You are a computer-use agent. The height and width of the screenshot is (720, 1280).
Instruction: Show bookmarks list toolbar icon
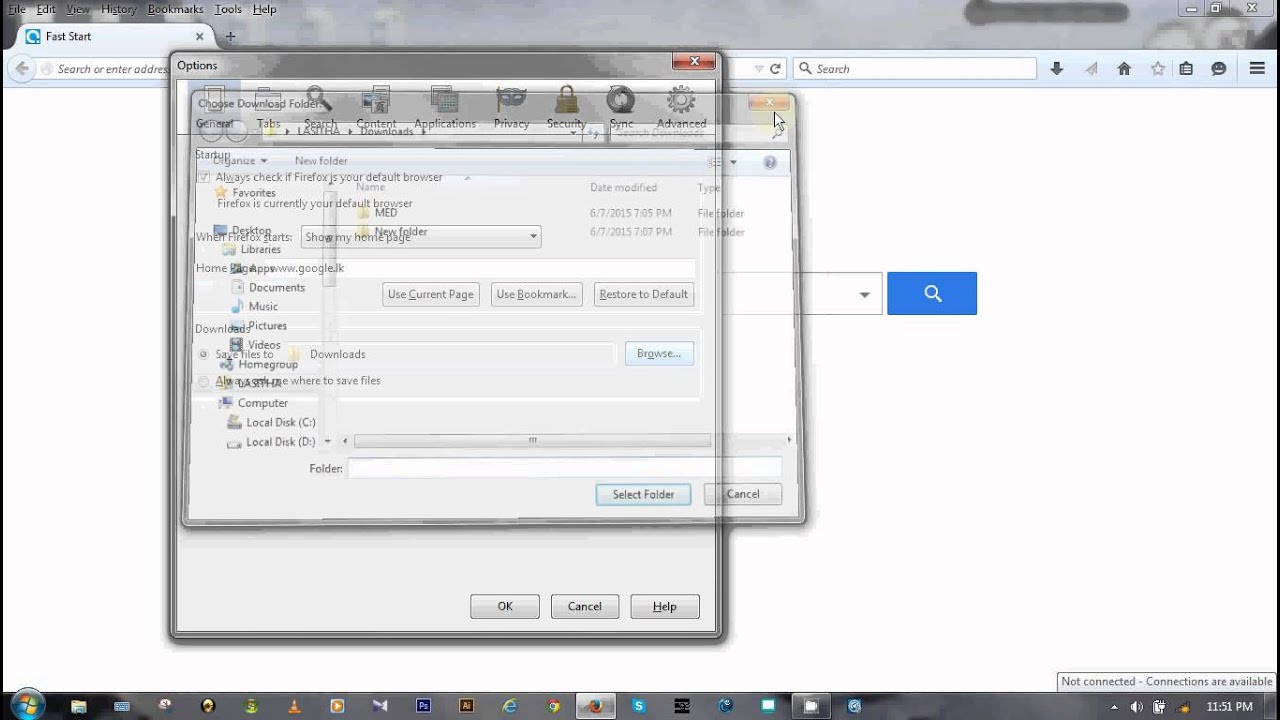point(1186,69)
